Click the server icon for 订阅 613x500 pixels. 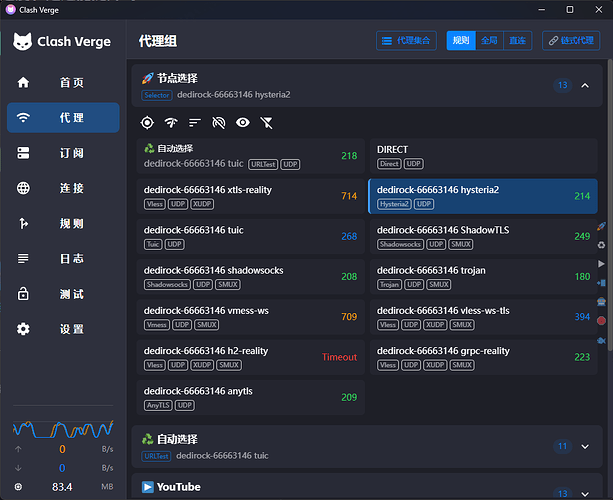click(23, 153)
